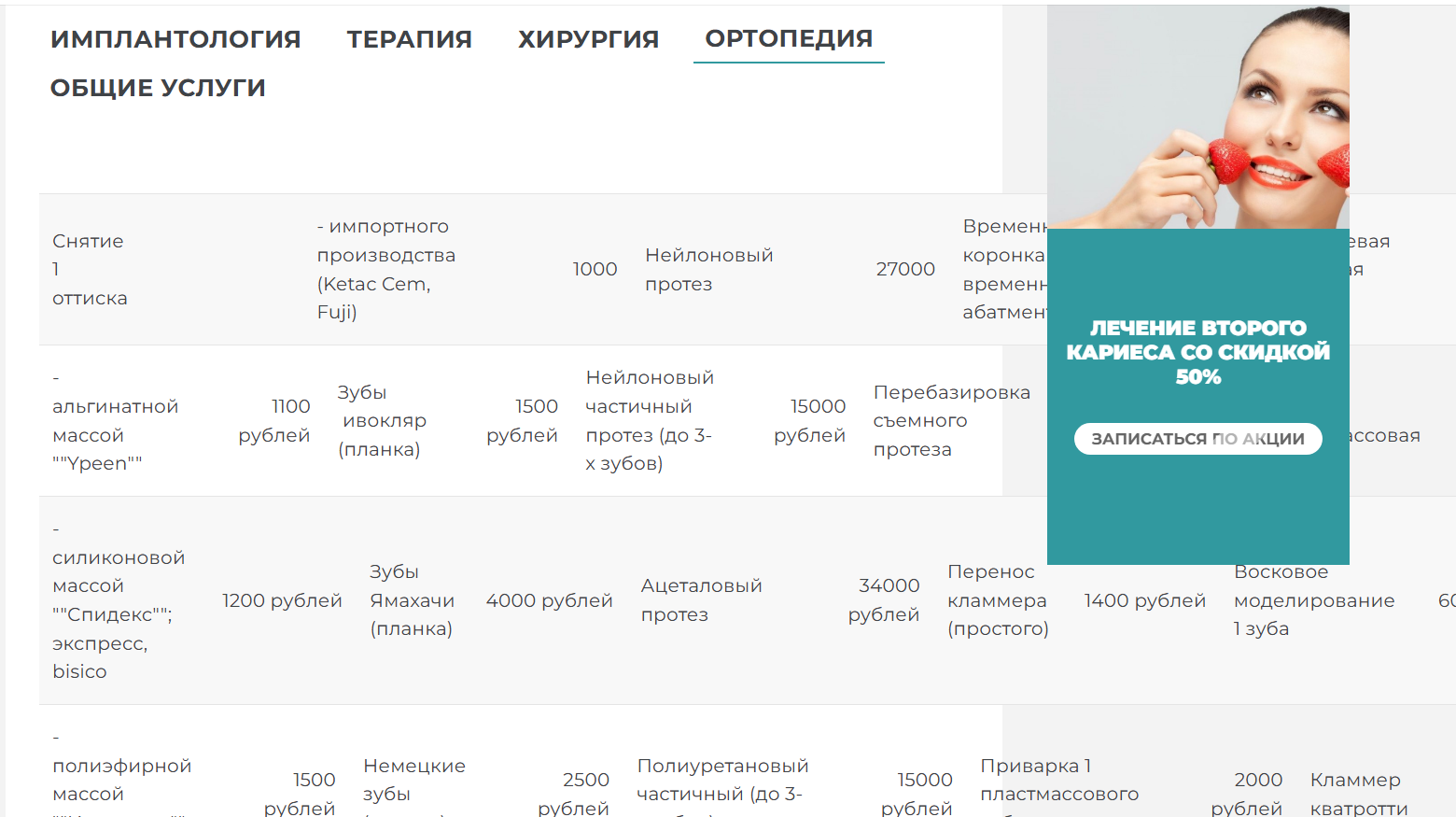Click the ЗАПИСАТЬСЯ ПО АКЦИИ button
Image resolution: width=1456 pixels, height=817 pixels.
click(x=1197, y=439)
